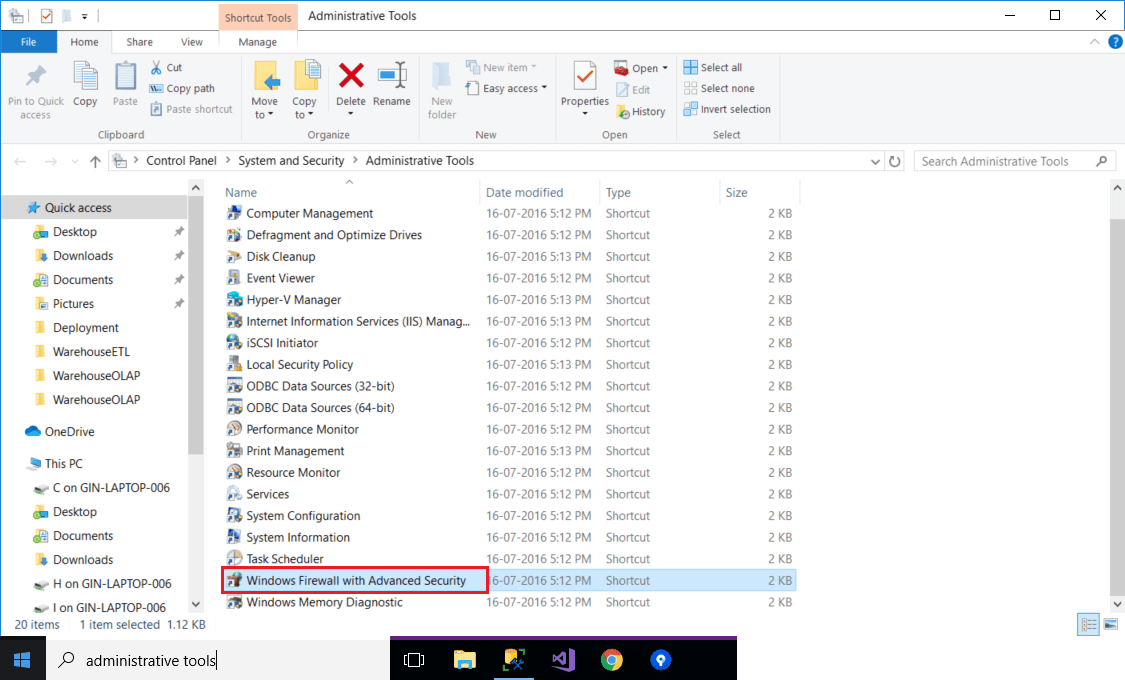Open the Easy access dropdown
Screen dimensions: 1125x680
tap(515, 89)
